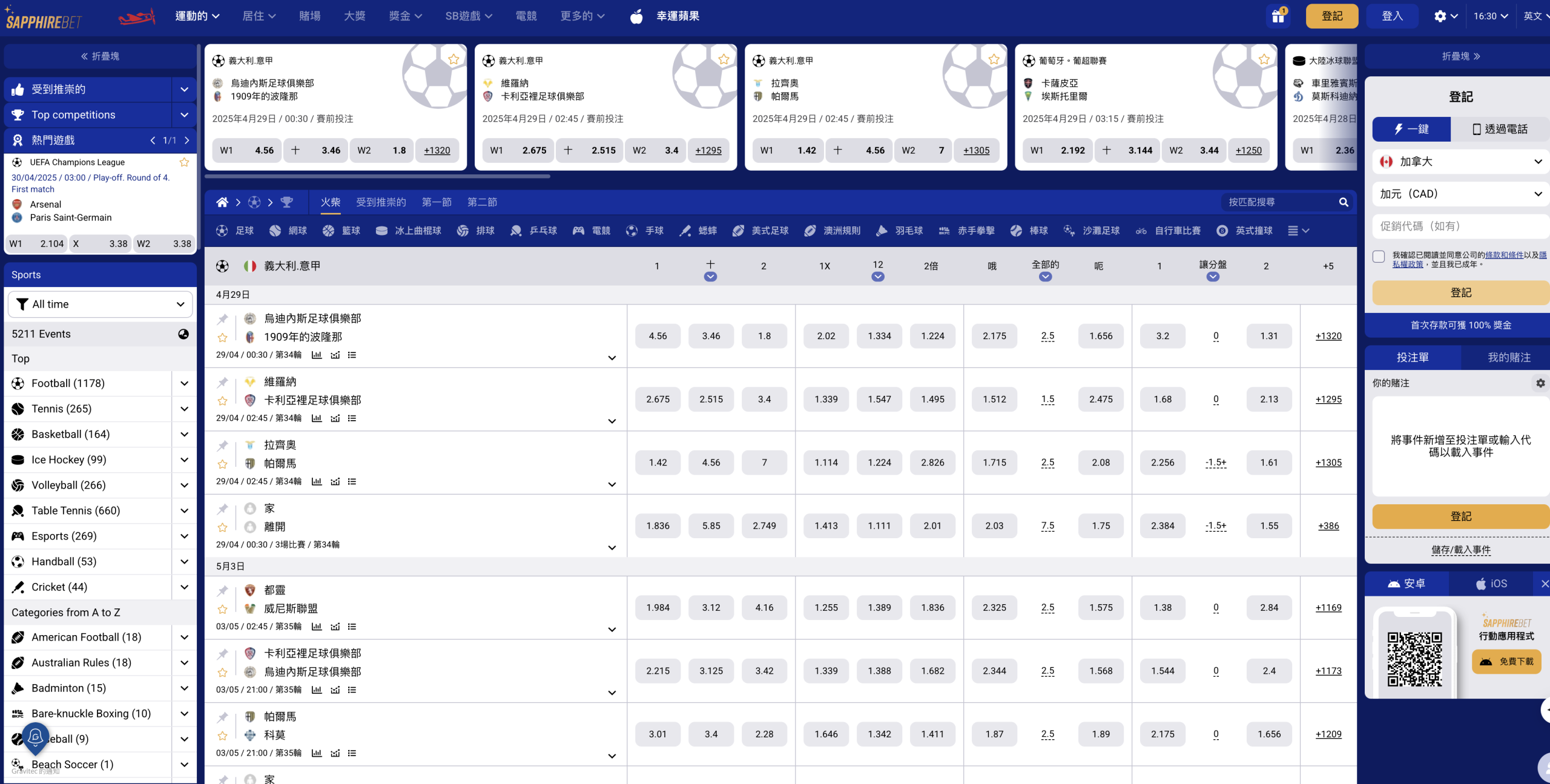
Task: Switch to the Second Half tab
Action: (x=482, y=202)
